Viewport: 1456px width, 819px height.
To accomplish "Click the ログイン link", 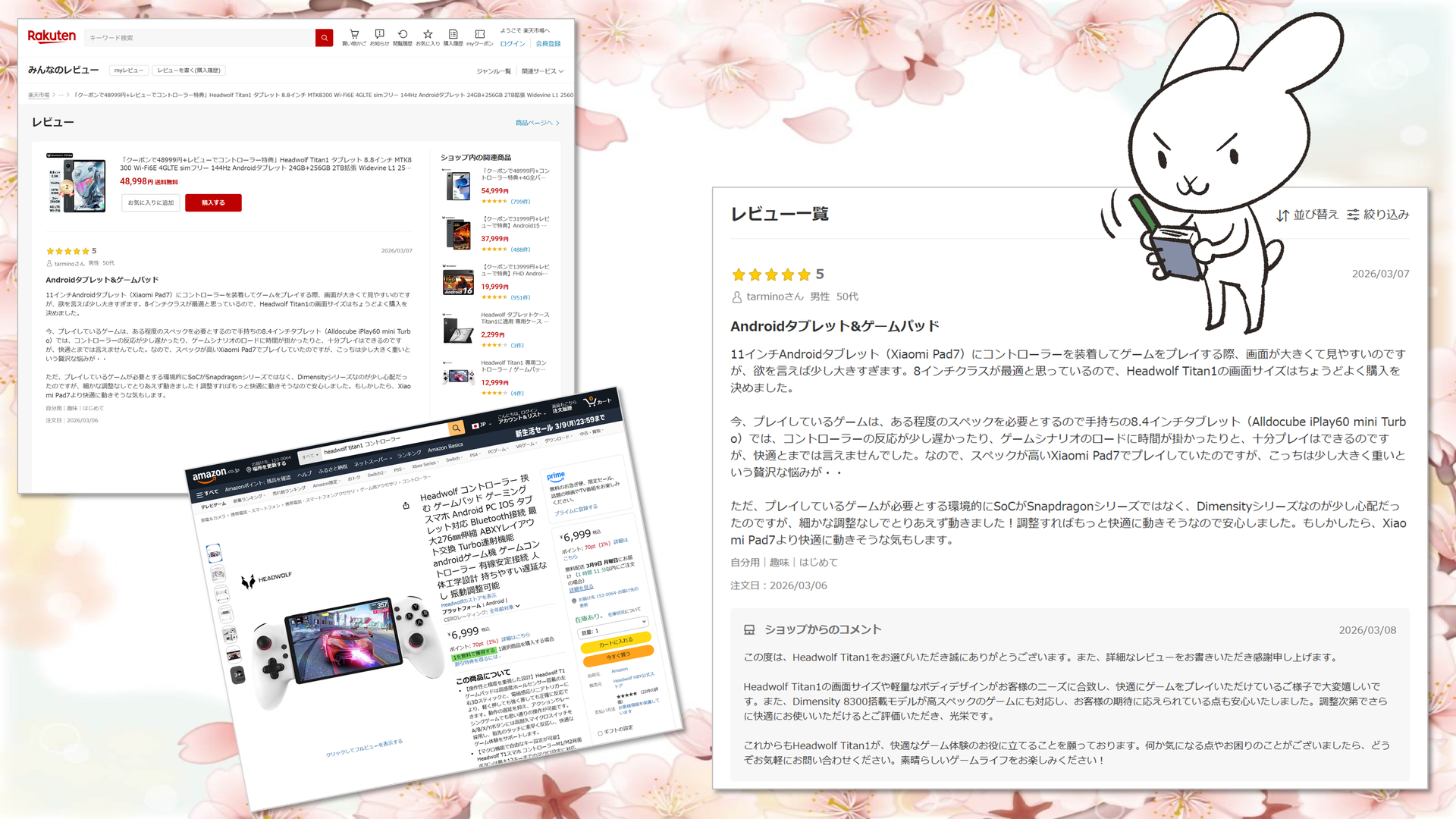I will click(512, 44).
